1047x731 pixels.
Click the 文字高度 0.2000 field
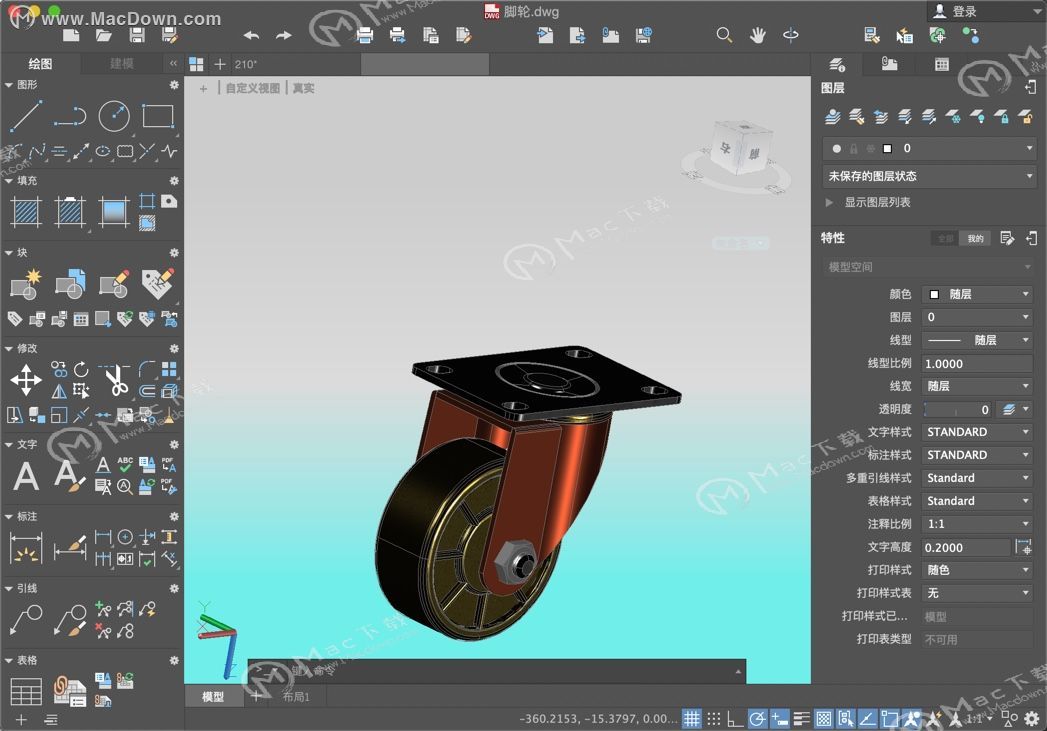[x=966, y=547]
